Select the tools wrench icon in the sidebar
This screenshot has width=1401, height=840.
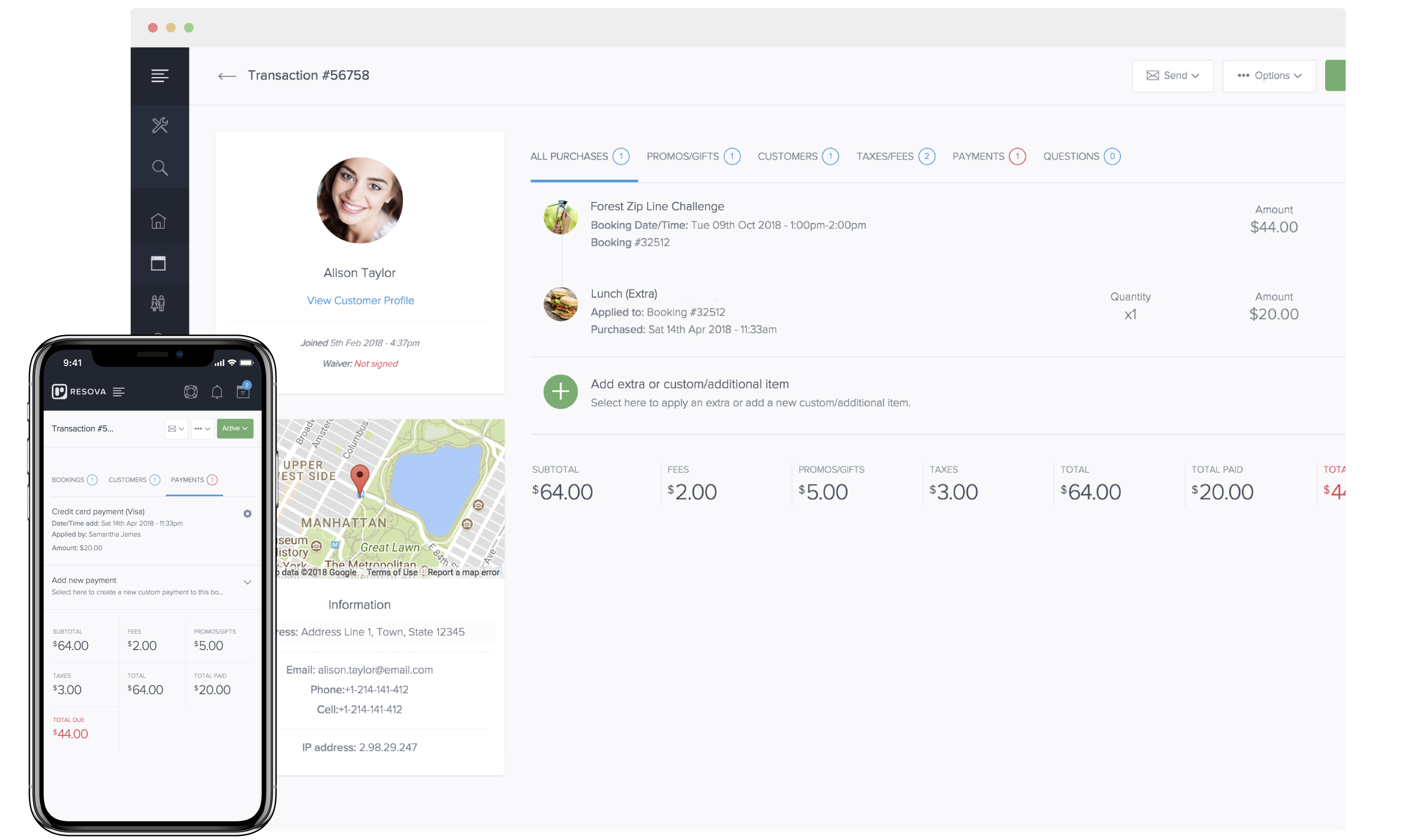click(159, 125)
